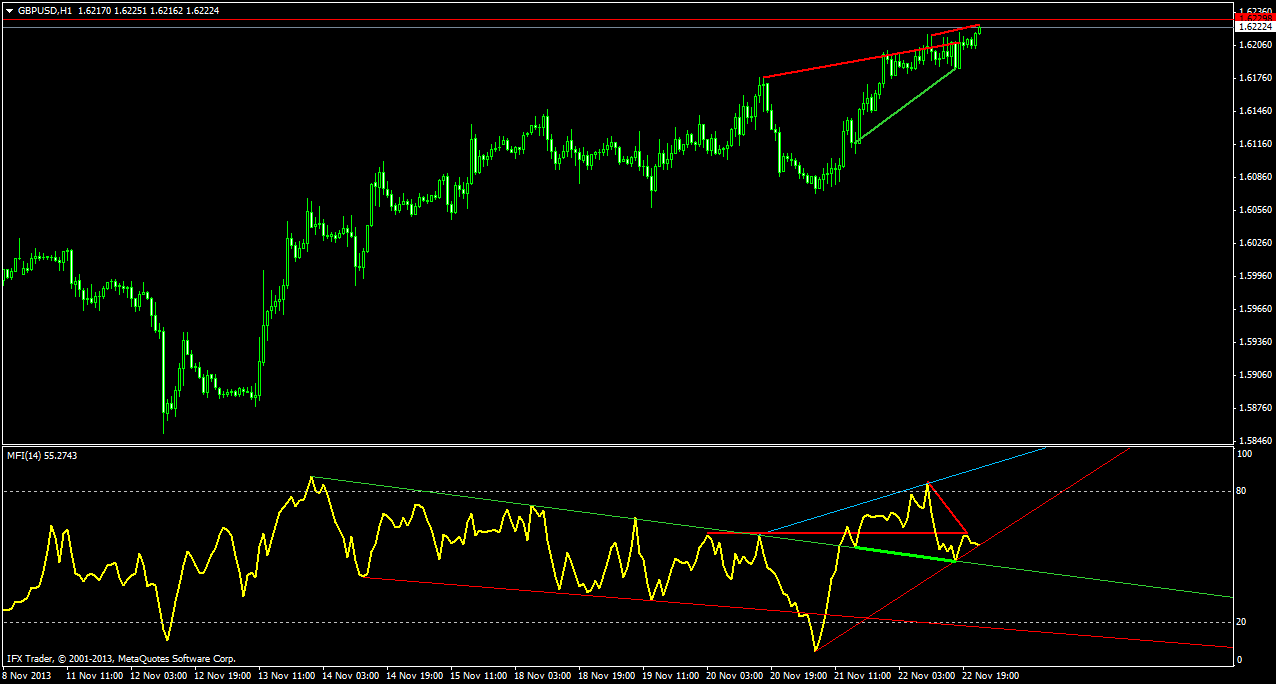Select the high price 1.62251 in header
Screen dimensions: 1276x684
pyautogui.click(x=132, y=9)
